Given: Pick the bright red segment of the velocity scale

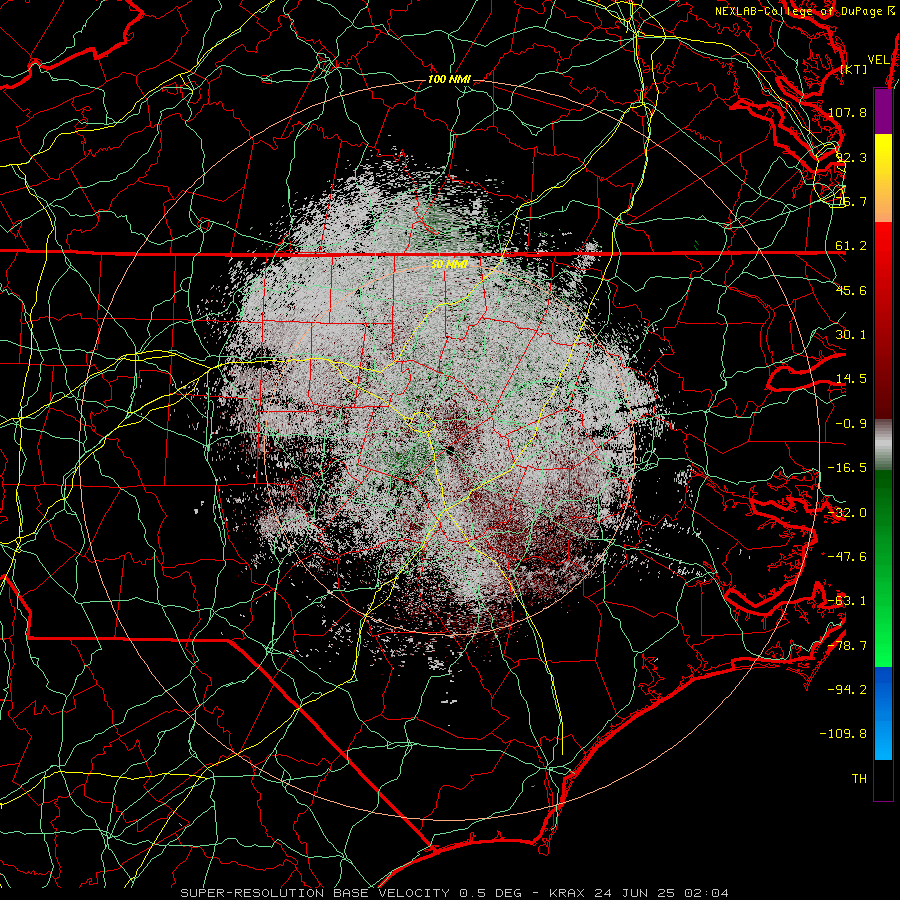Looking at the screenshot, I should tap(883, 321).
